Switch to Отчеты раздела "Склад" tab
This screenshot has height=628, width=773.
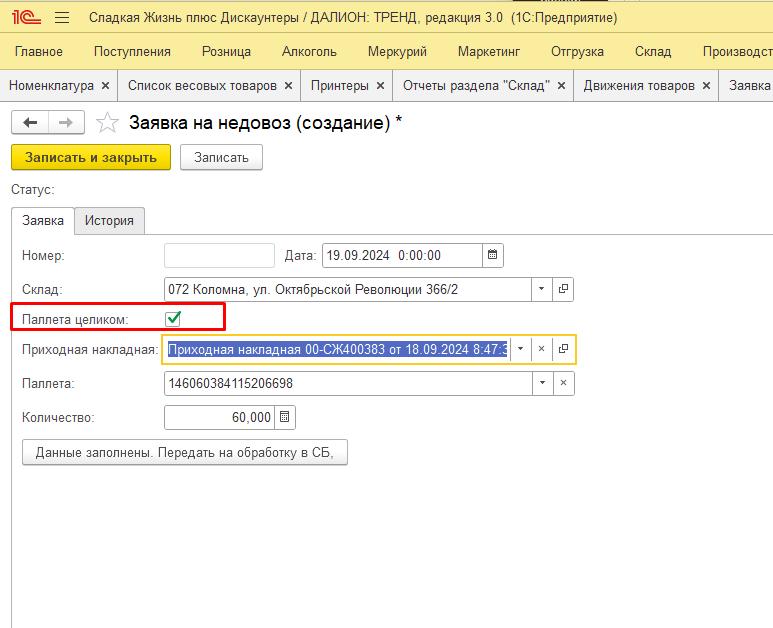476,86
